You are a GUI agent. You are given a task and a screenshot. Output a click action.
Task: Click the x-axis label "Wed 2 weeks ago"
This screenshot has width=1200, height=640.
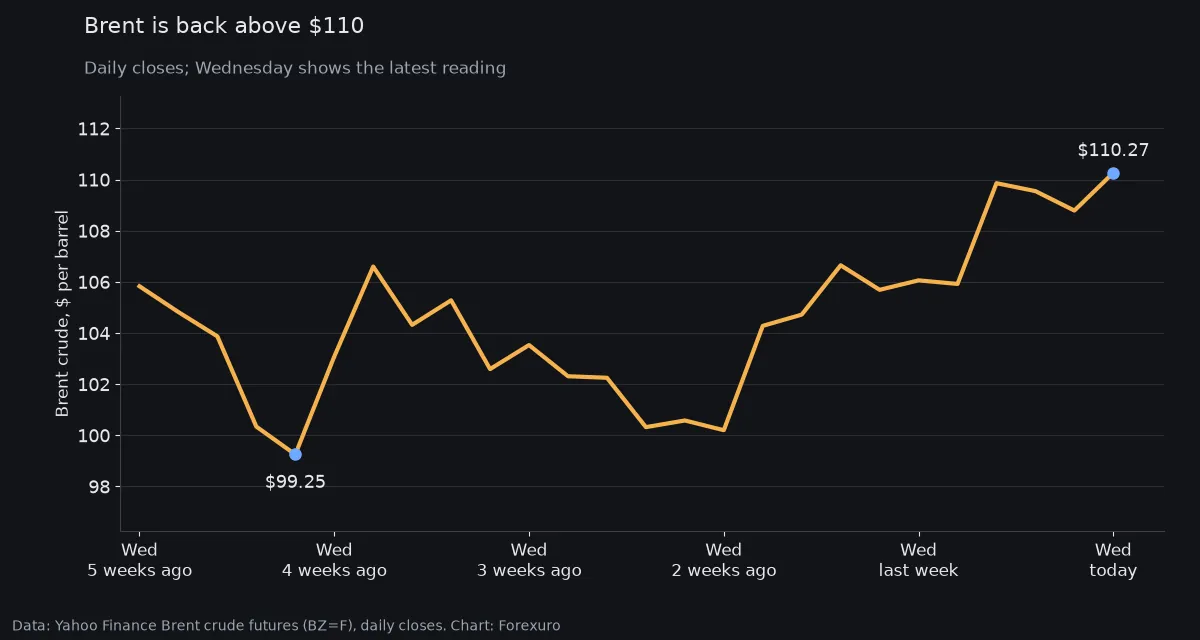[724, 560]
